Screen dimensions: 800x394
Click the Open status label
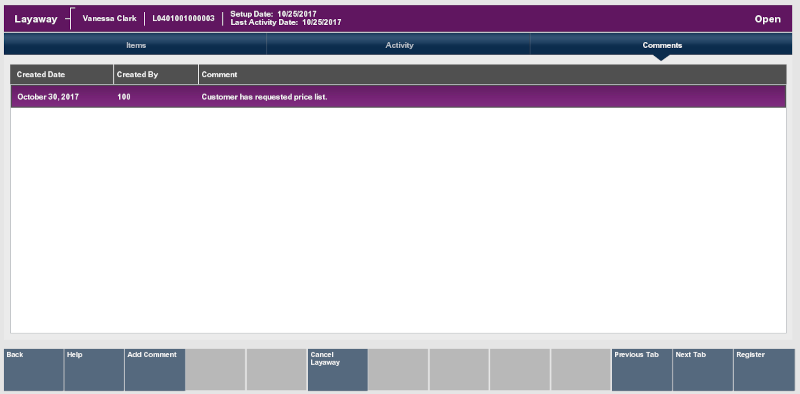767,19
